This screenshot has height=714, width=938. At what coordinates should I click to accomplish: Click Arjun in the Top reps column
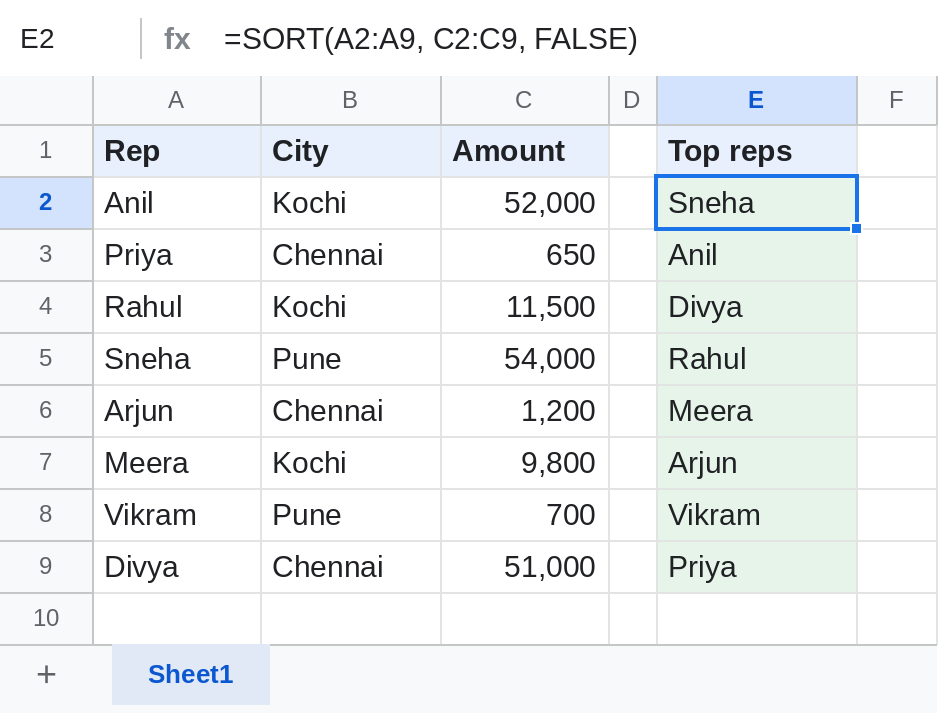tap(757, 463)
